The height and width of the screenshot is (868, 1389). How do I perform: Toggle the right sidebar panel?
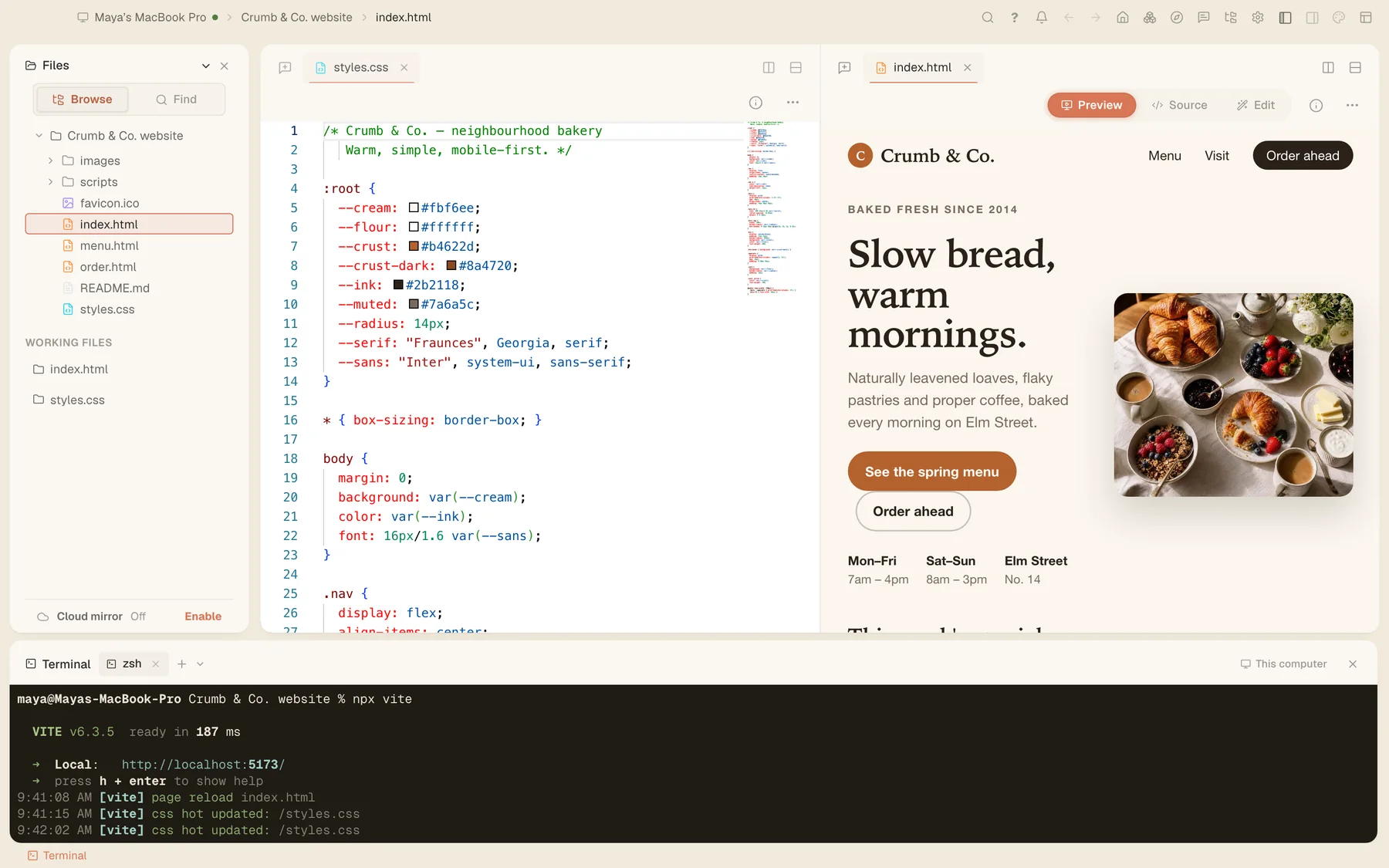tap(1311, 17)
